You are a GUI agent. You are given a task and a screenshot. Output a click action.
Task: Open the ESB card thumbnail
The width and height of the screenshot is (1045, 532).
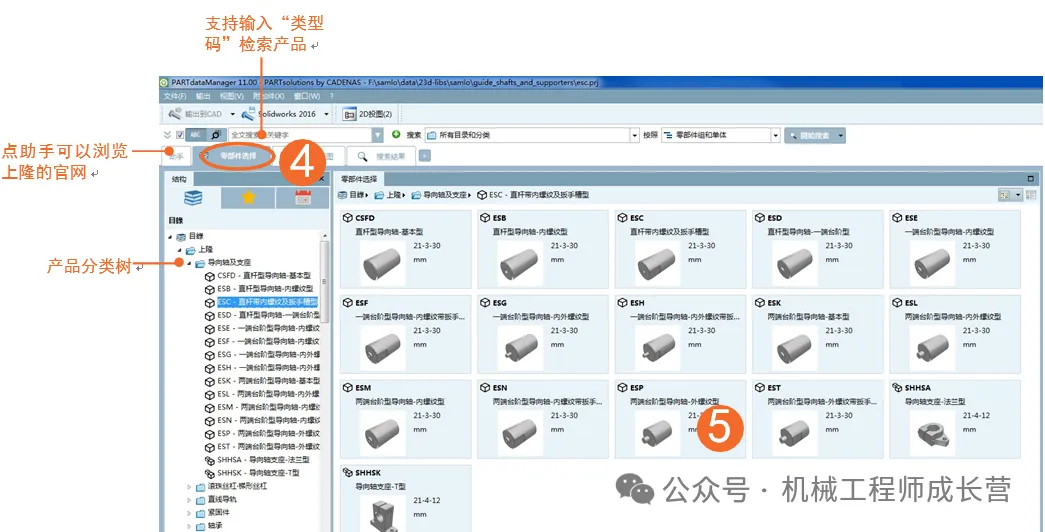(x=520, y=264)
